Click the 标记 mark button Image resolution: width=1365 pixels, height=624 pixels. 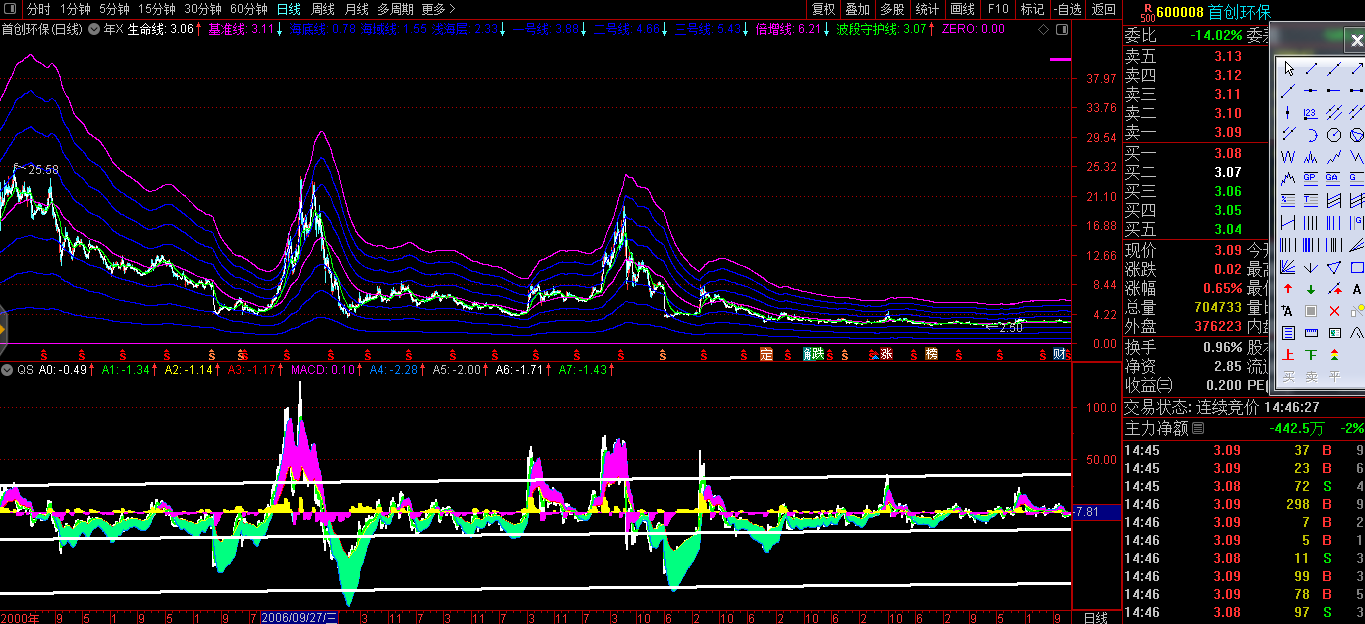pos(1032,9)
